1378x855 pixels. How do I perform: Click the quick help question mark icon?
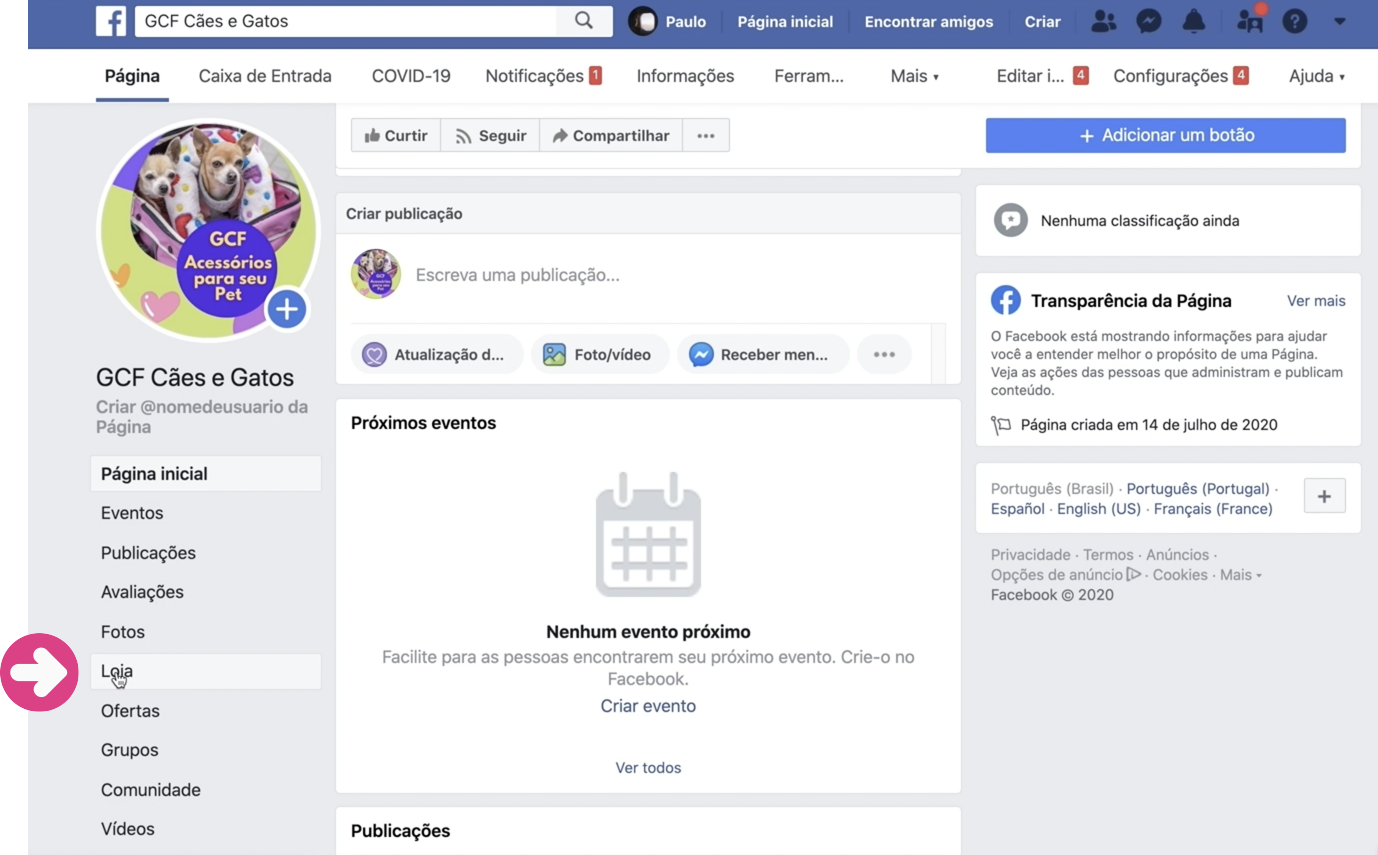point(1295,21)
